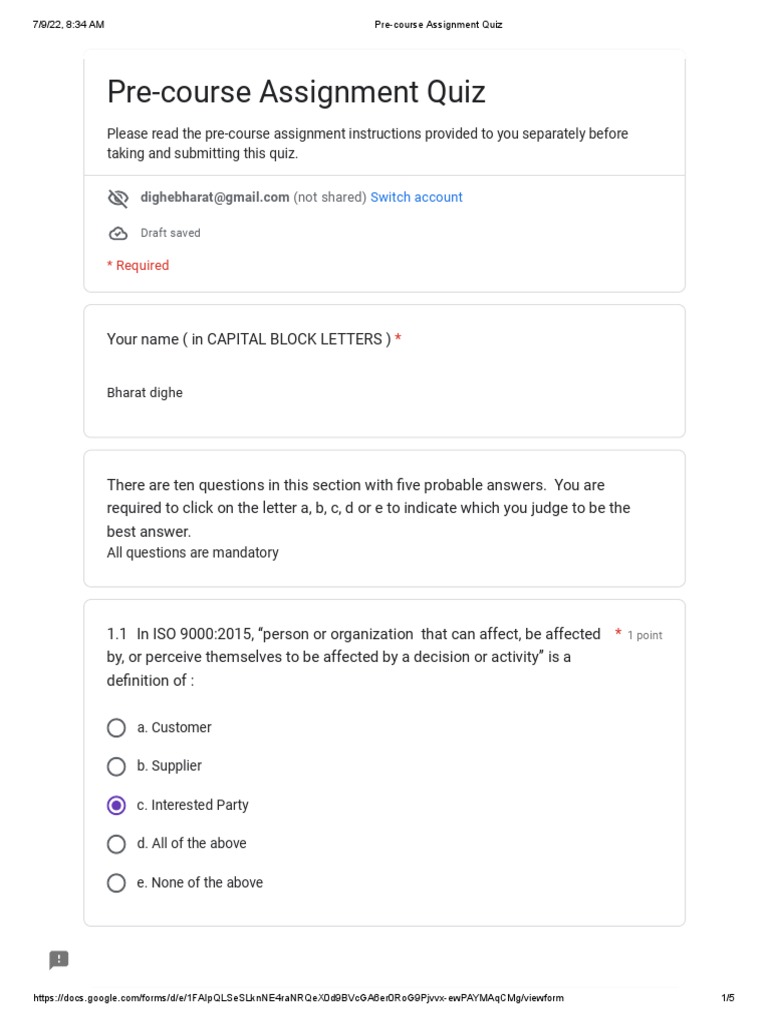Click the red '* Required' notice

138,265
